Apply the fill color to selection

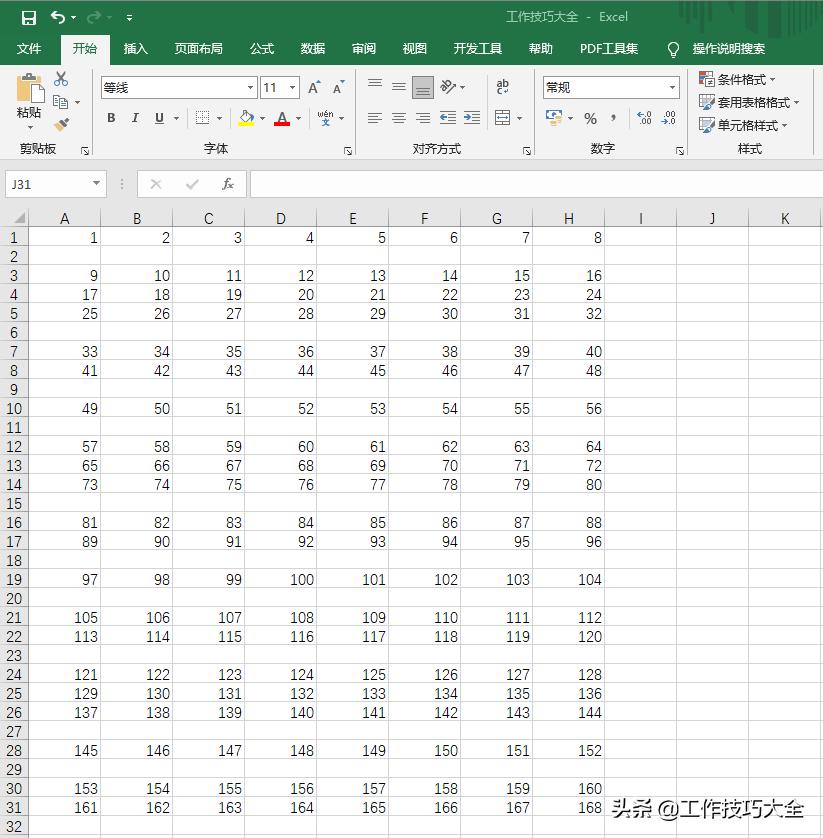pos(246,118)
